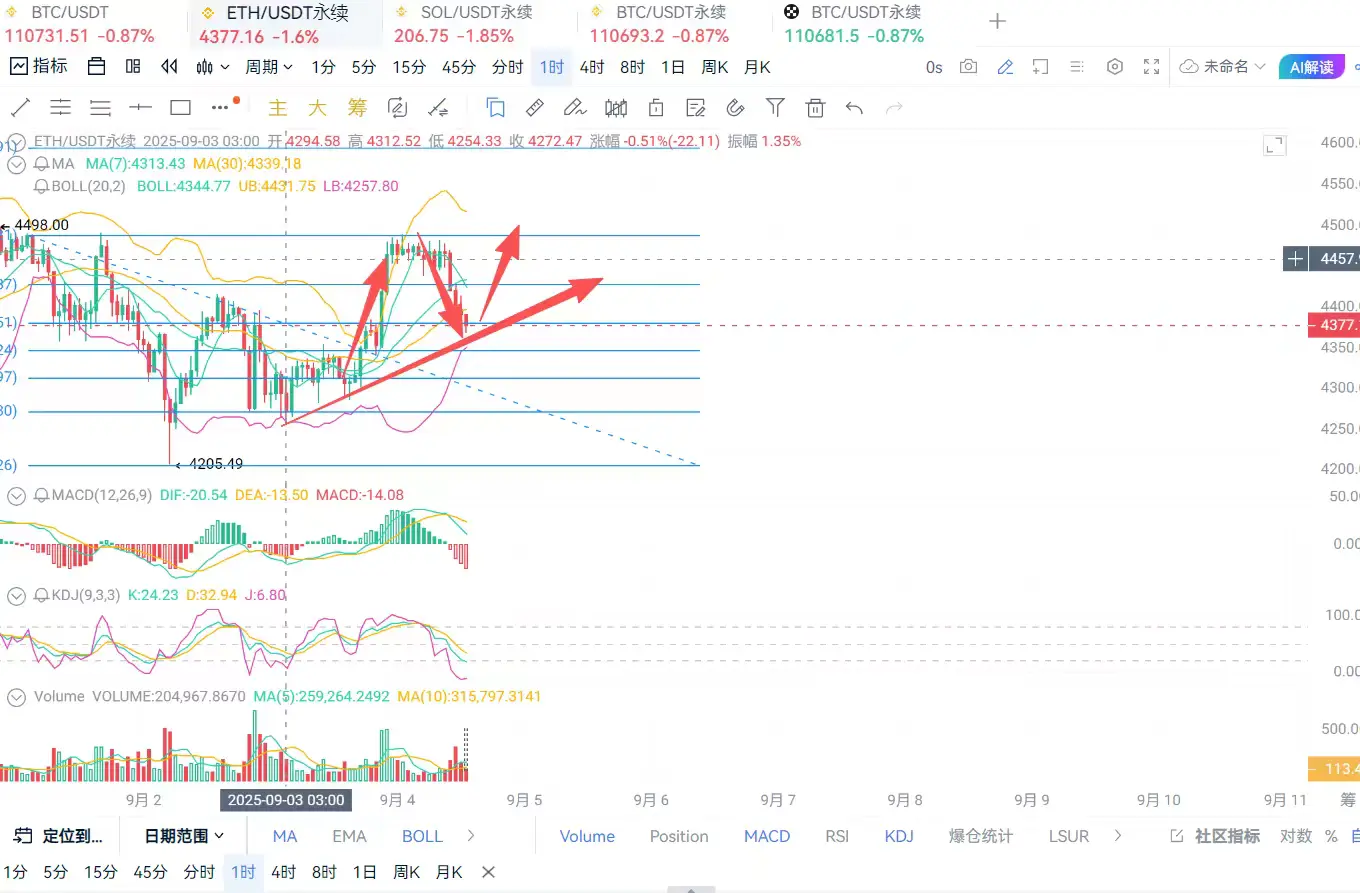
Task: Collapse the MACD panel chevron
Action: (16, 495)
